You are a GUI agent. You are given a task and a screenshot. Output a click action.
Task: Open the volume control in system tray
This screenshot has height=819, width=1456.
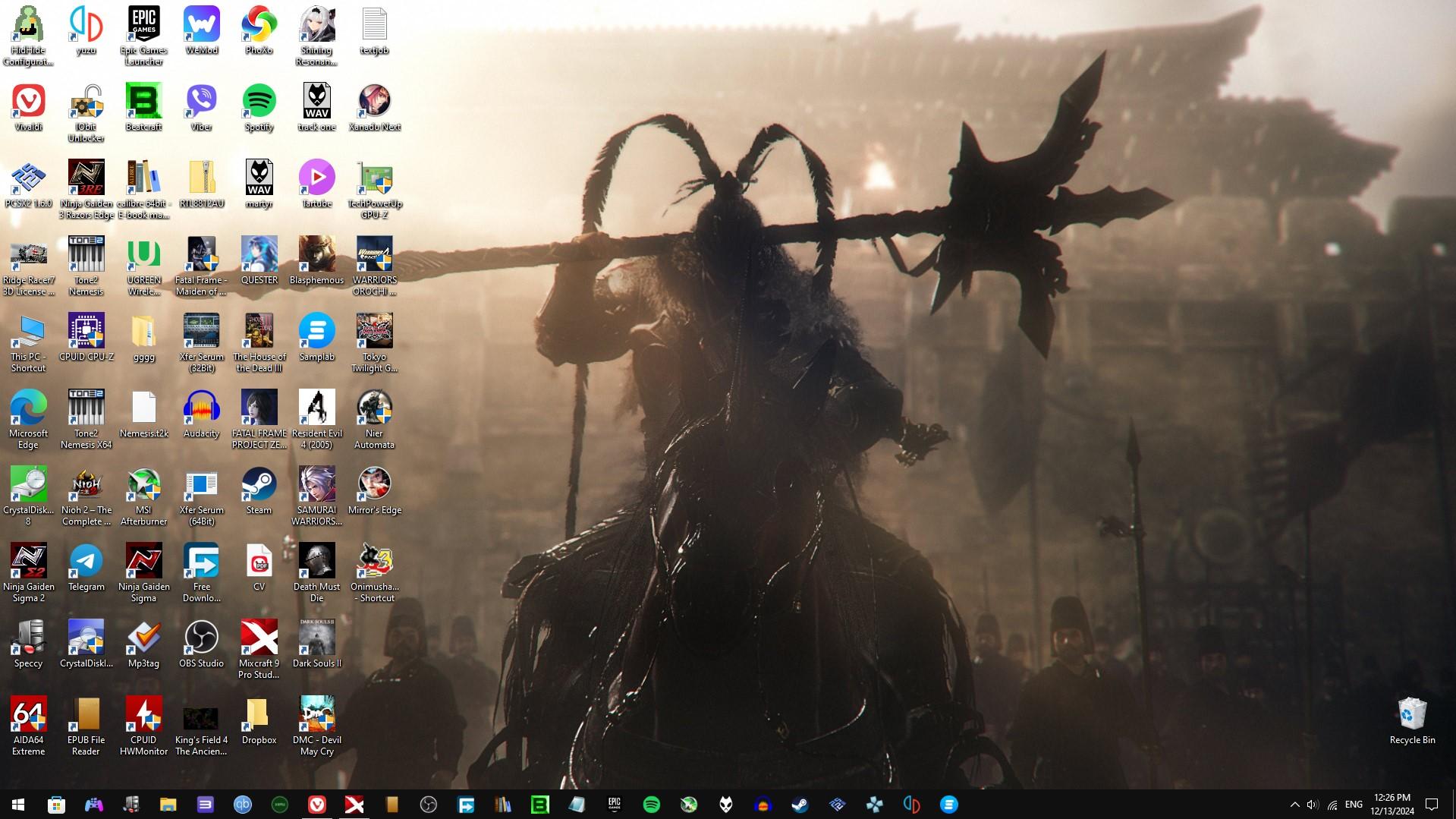coord(1313,805)
